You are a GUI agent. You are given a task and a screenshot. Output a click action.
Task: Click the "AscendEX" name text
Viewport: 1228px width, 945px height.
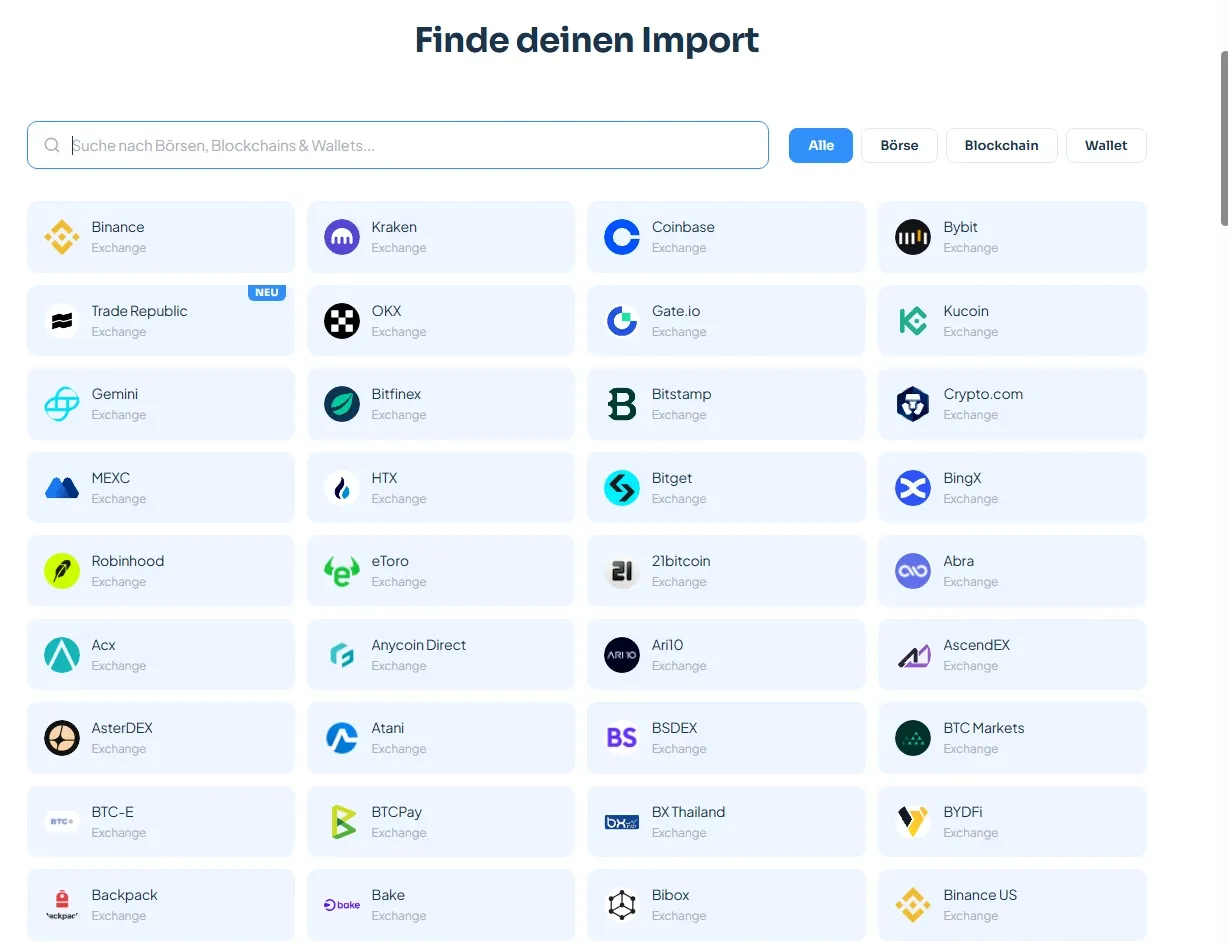tap(977, 645)
